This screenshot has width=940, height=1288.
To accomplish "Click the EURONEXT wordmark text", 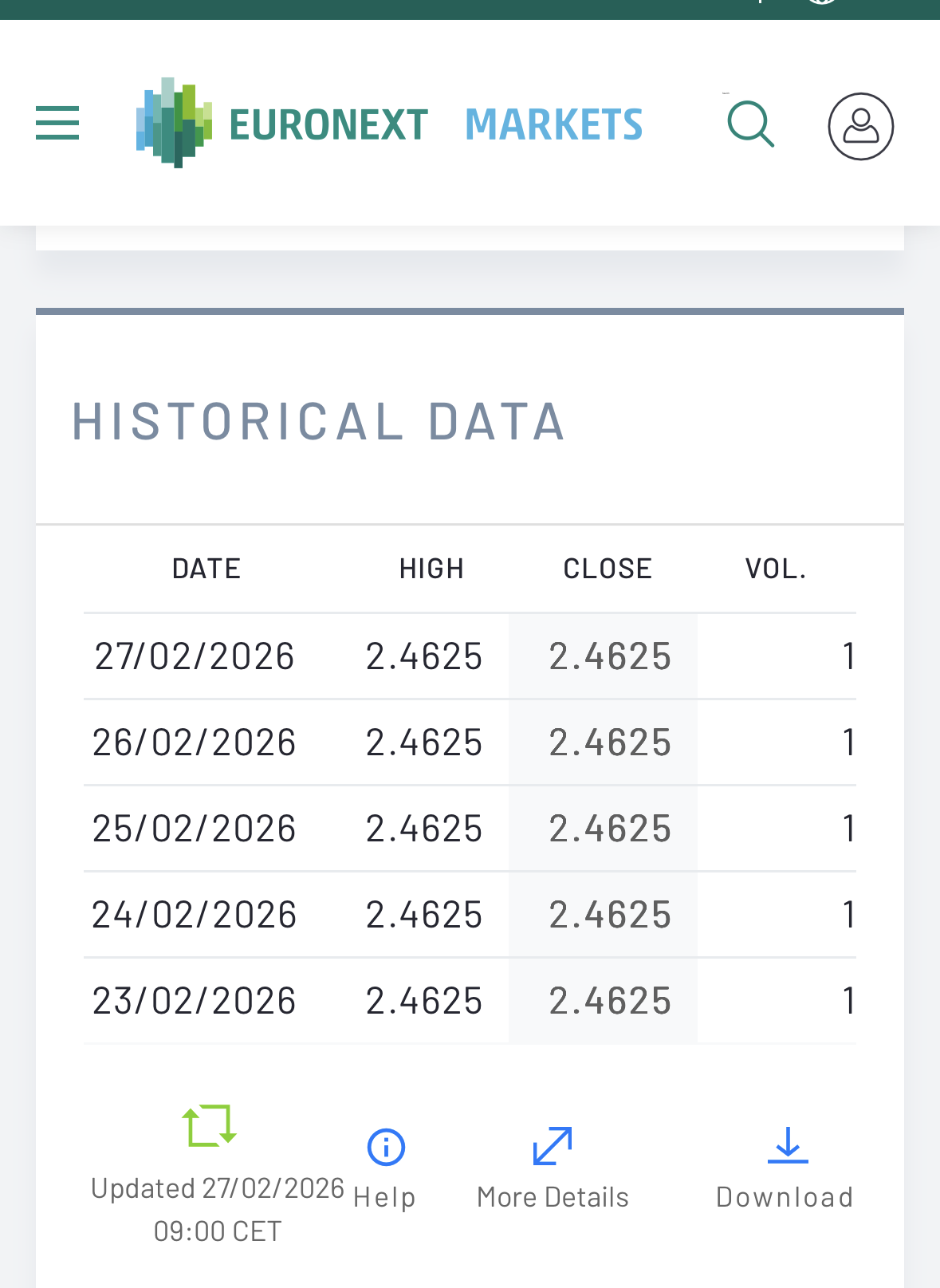I will point(328,125).
